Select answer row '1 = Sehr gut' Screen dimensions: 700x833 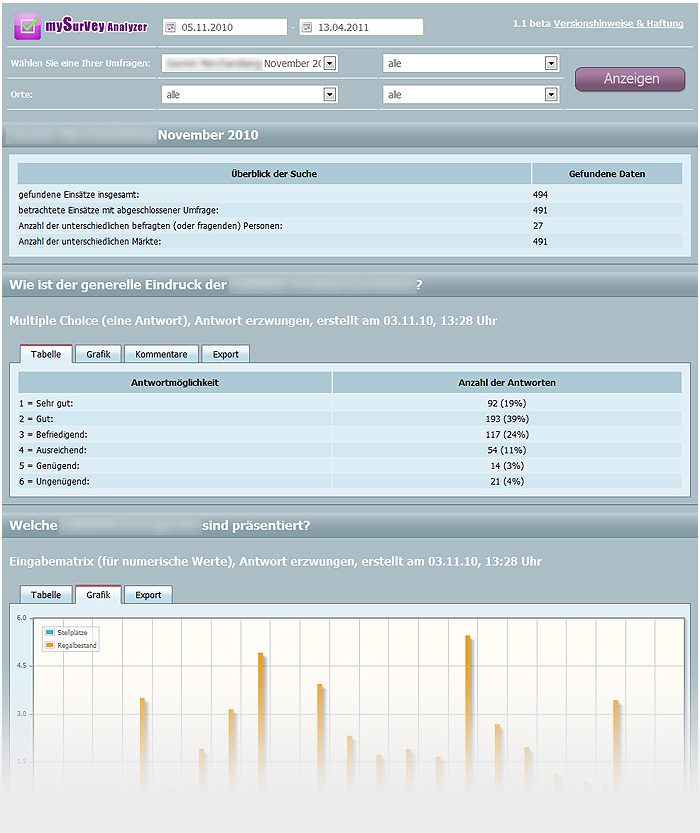[x=350, y=403]
